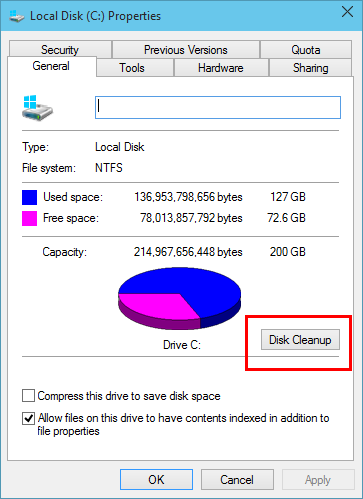This screenshot has width=363, height=499.
Task: Open the Quota tab
Action: point(306,49)
